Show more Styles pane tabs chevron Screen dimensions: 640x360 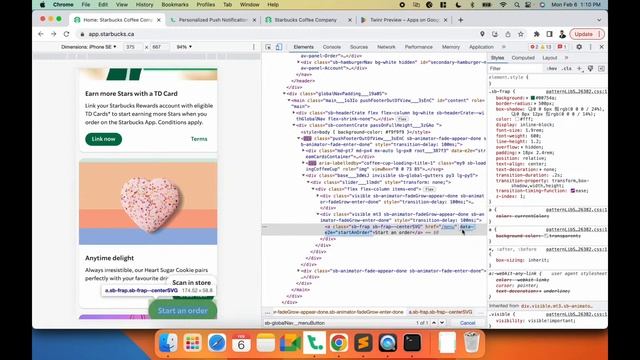(566, 58)
